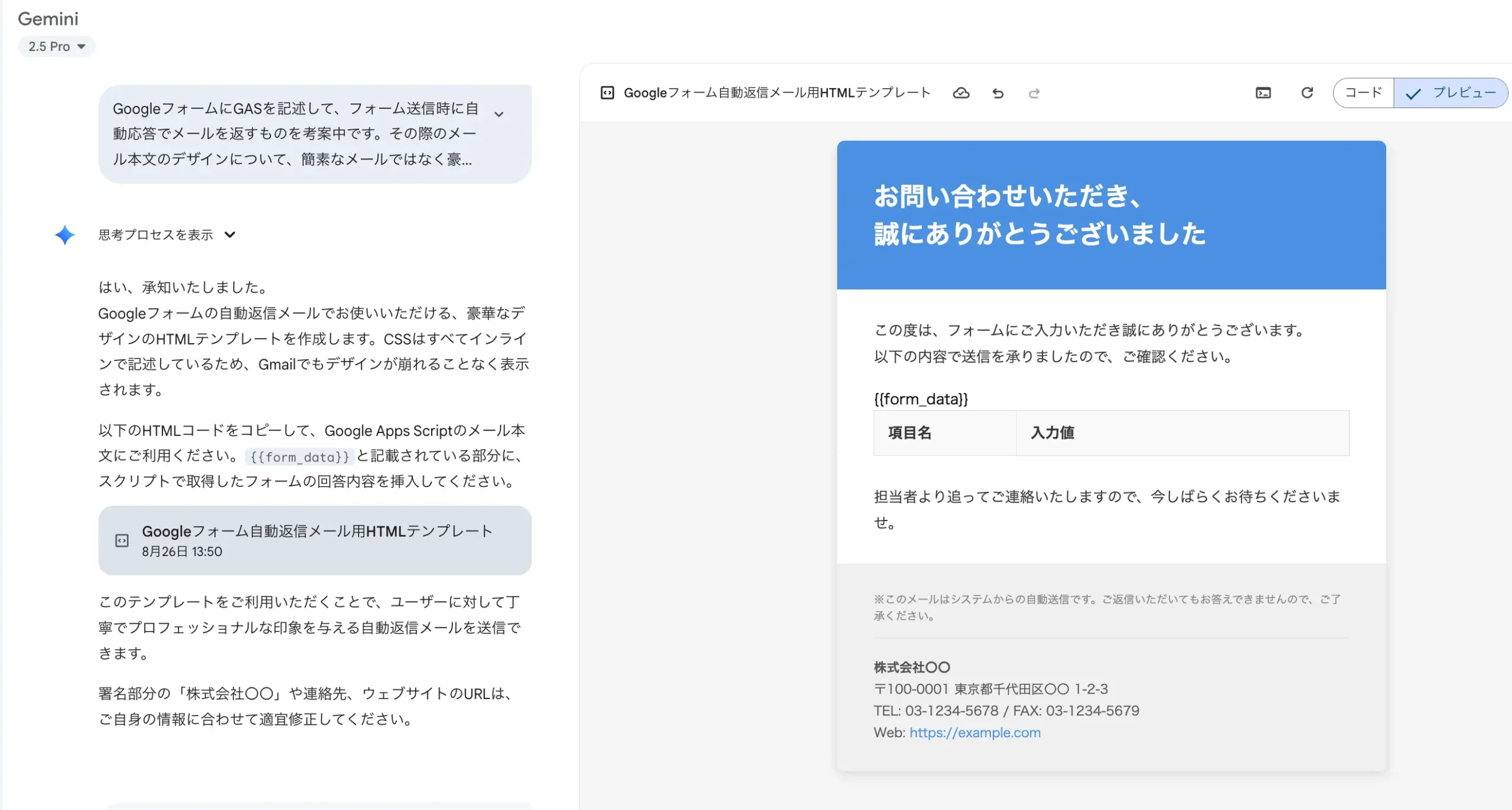Click the {{form_data}} inline code chip
The image size is (1512, 810).
pyautogui.click(x=299, y=457)
